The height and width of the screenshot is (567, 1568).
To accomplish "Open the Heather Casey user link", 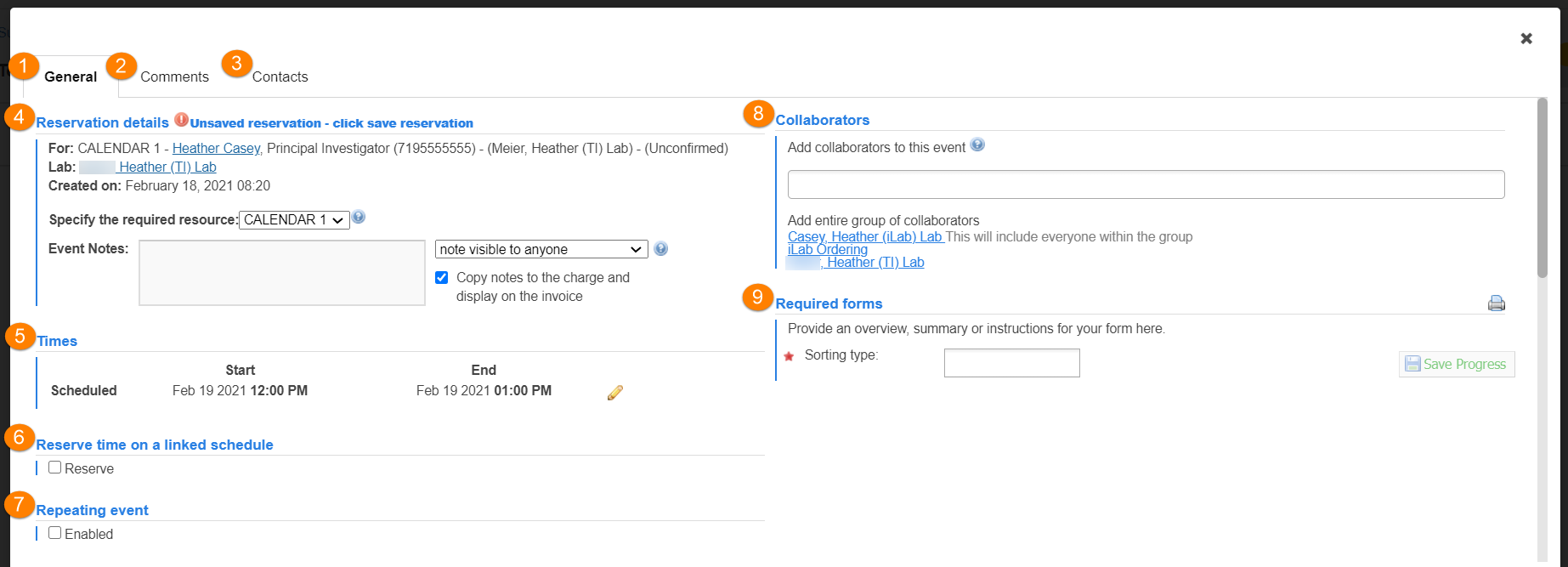I will [216, 148].
